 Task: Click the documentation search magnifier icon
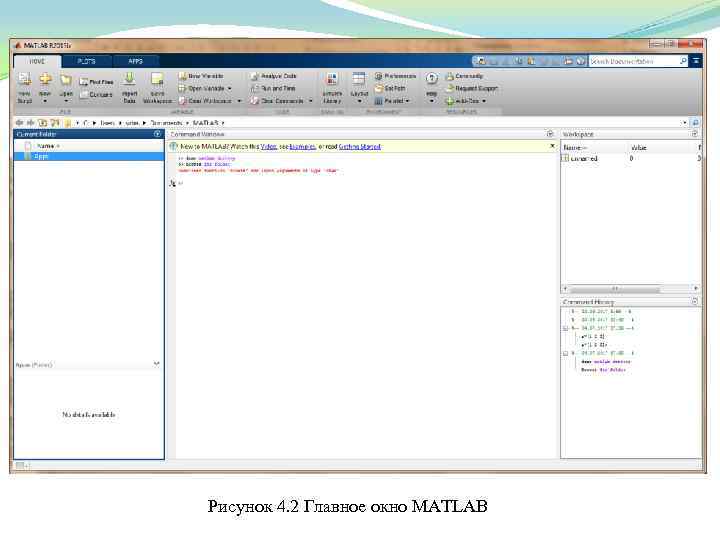[683, 61]
